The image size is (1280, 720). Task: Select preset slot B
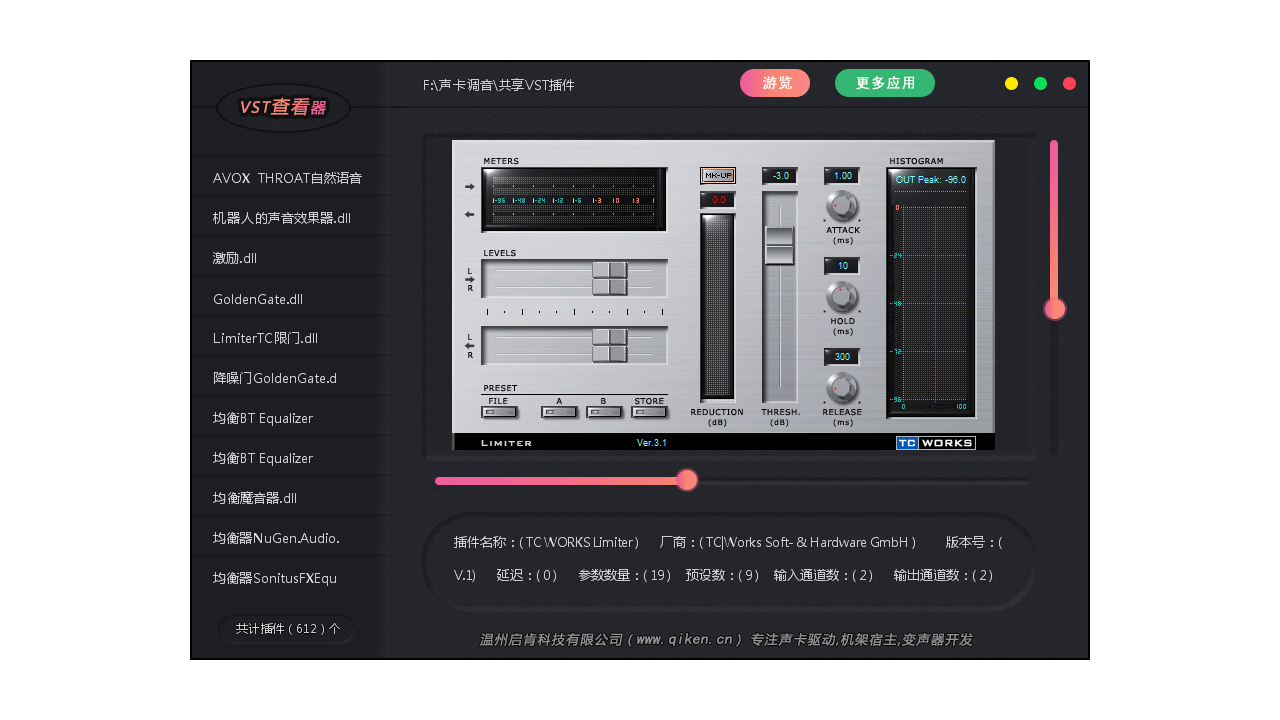pos(604,410)
